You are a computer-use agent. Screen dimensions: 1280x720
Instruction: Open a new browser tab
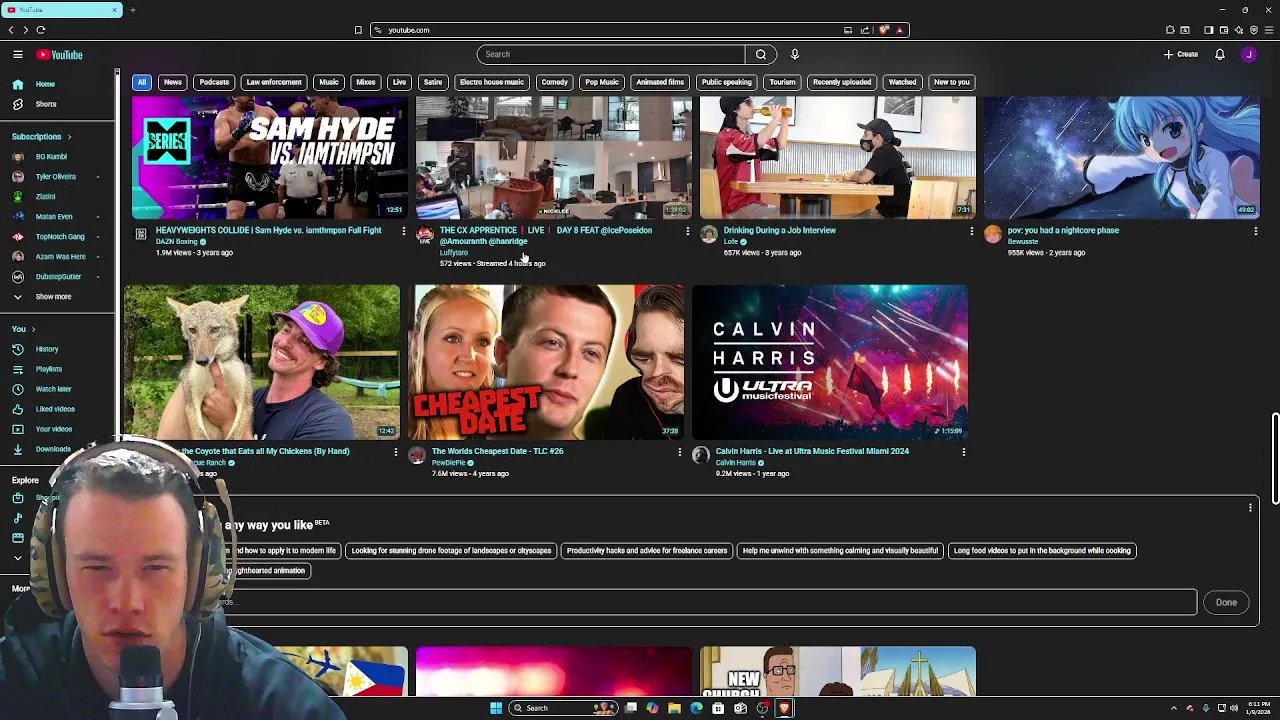132,10
